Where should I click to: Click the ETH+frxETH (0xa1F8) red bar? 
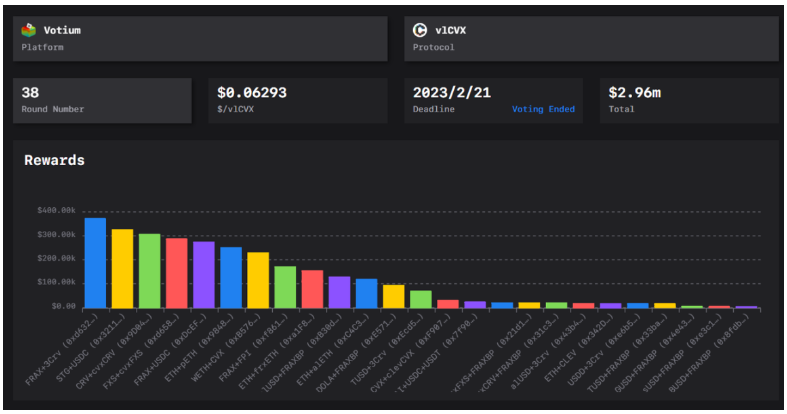[x=312, y=289]
